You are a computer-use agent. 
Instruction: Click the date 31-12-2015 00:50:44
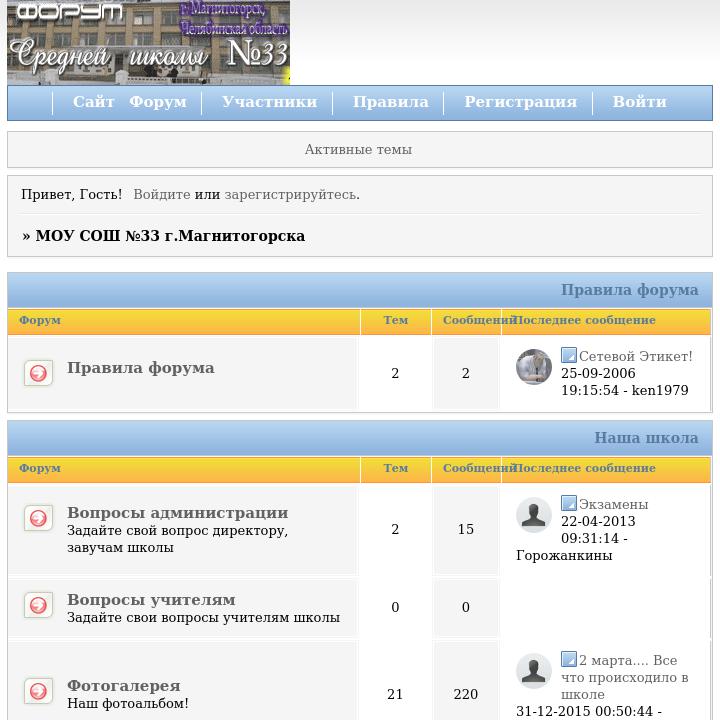click(x=584, y=711)
